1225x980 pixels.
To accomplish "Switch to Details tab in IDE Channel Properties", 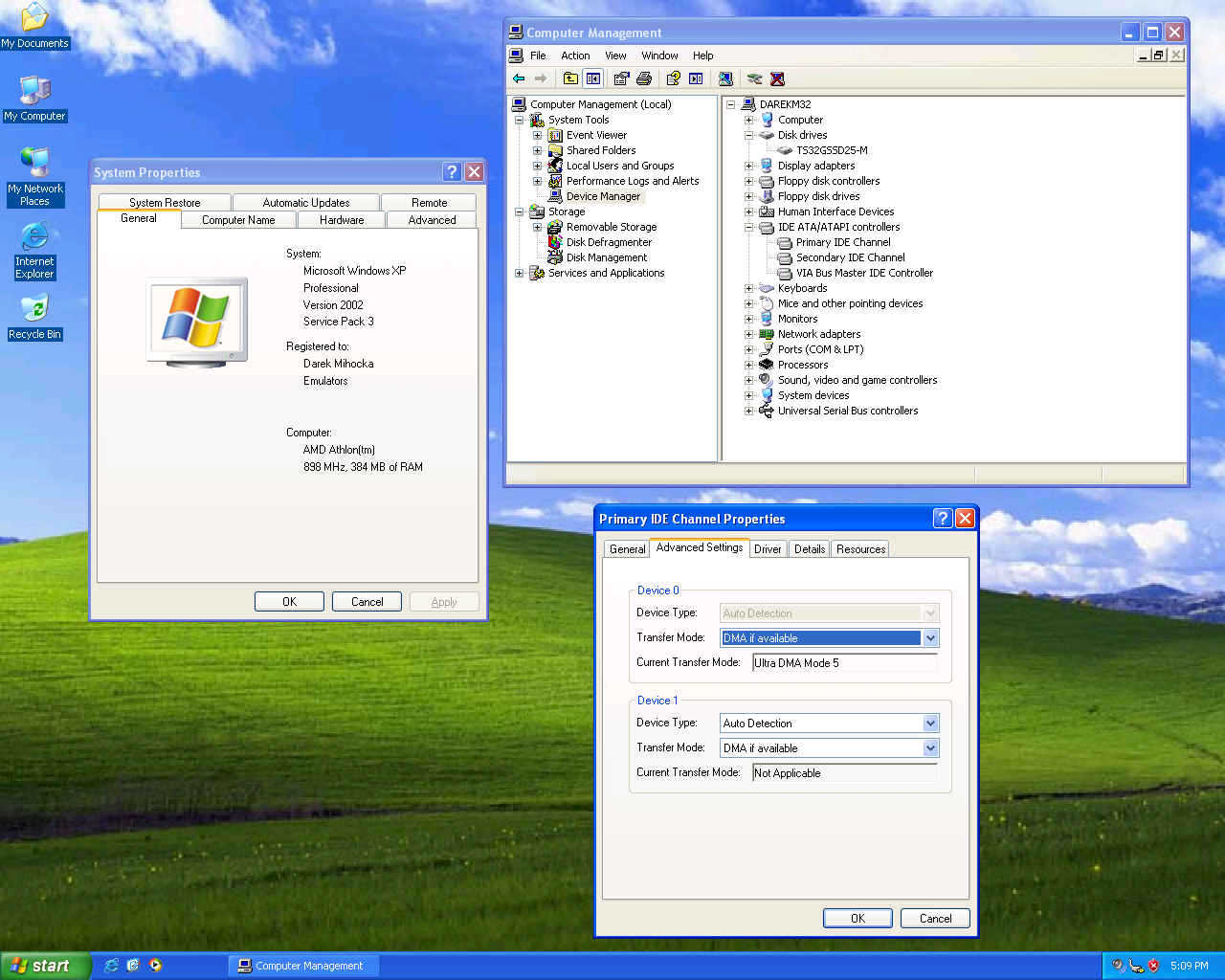I will point(810,549).
